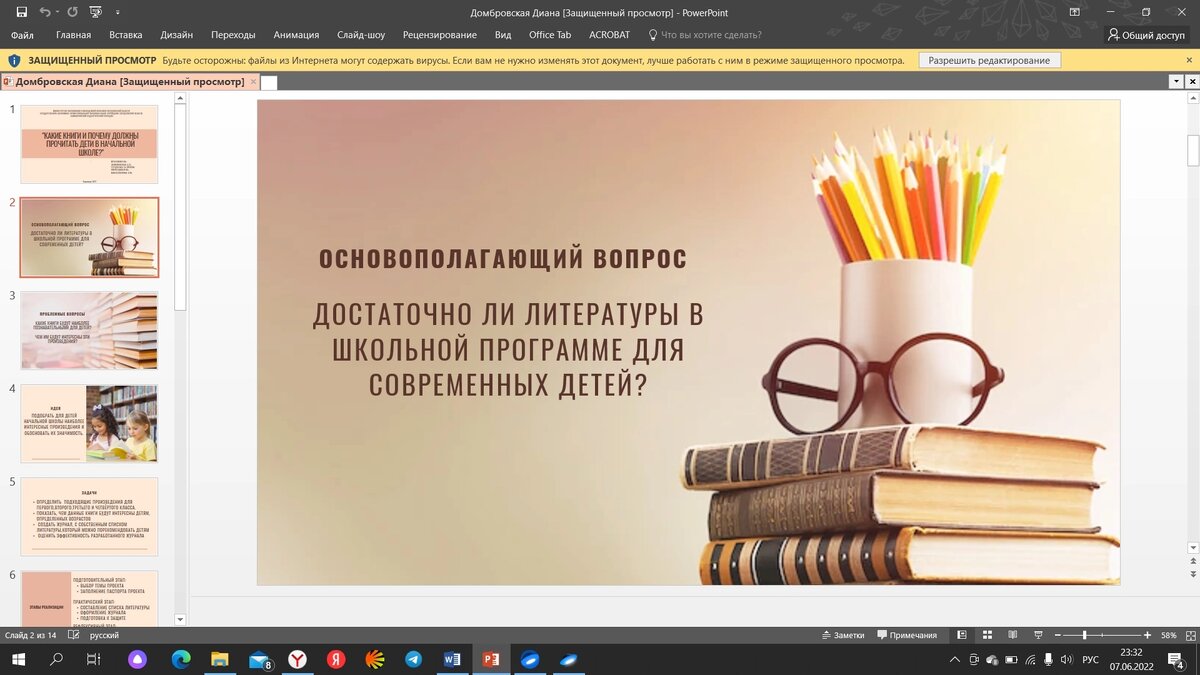1200x675 pixels.
Task: Open the Файл menu
Action: point(22,34)
